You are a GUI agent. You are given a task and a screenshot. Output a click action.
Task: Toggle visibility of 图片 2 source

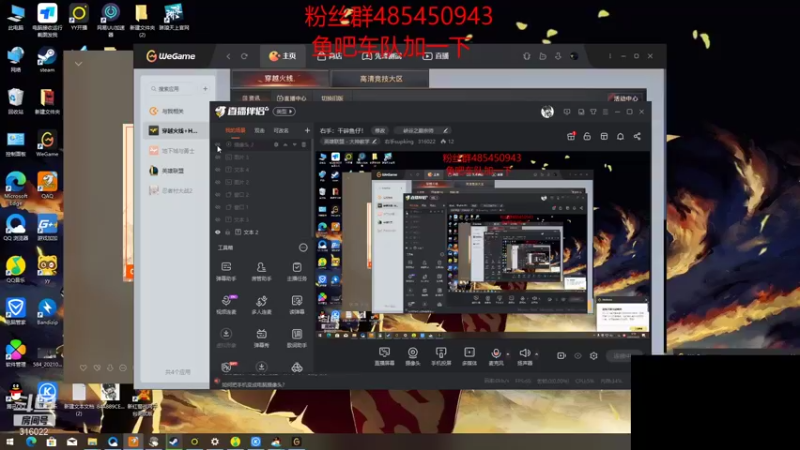pos(218,182)
